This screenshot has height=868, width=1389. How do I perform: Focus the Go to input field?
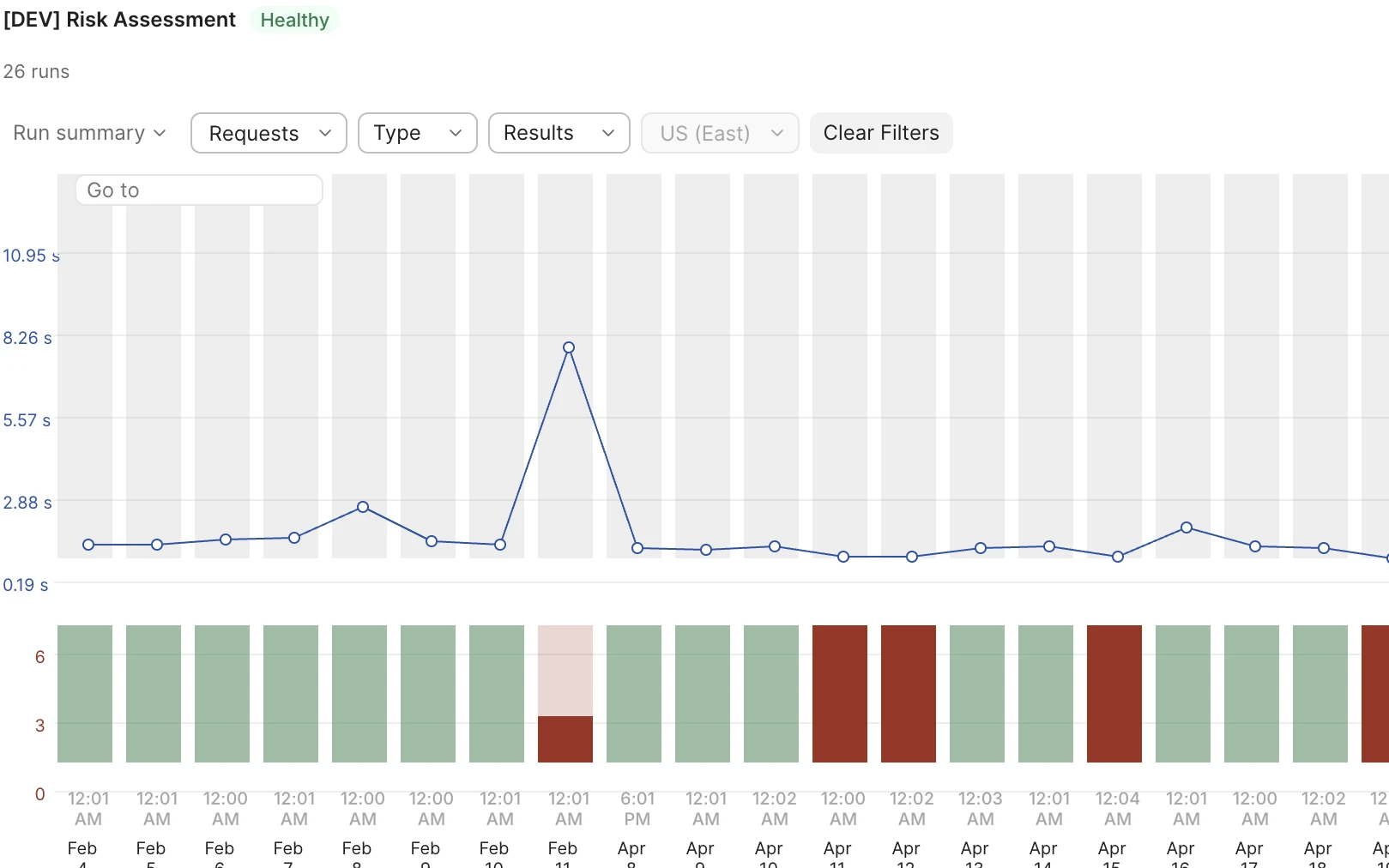pyautogui.click(x=199, y=190)
